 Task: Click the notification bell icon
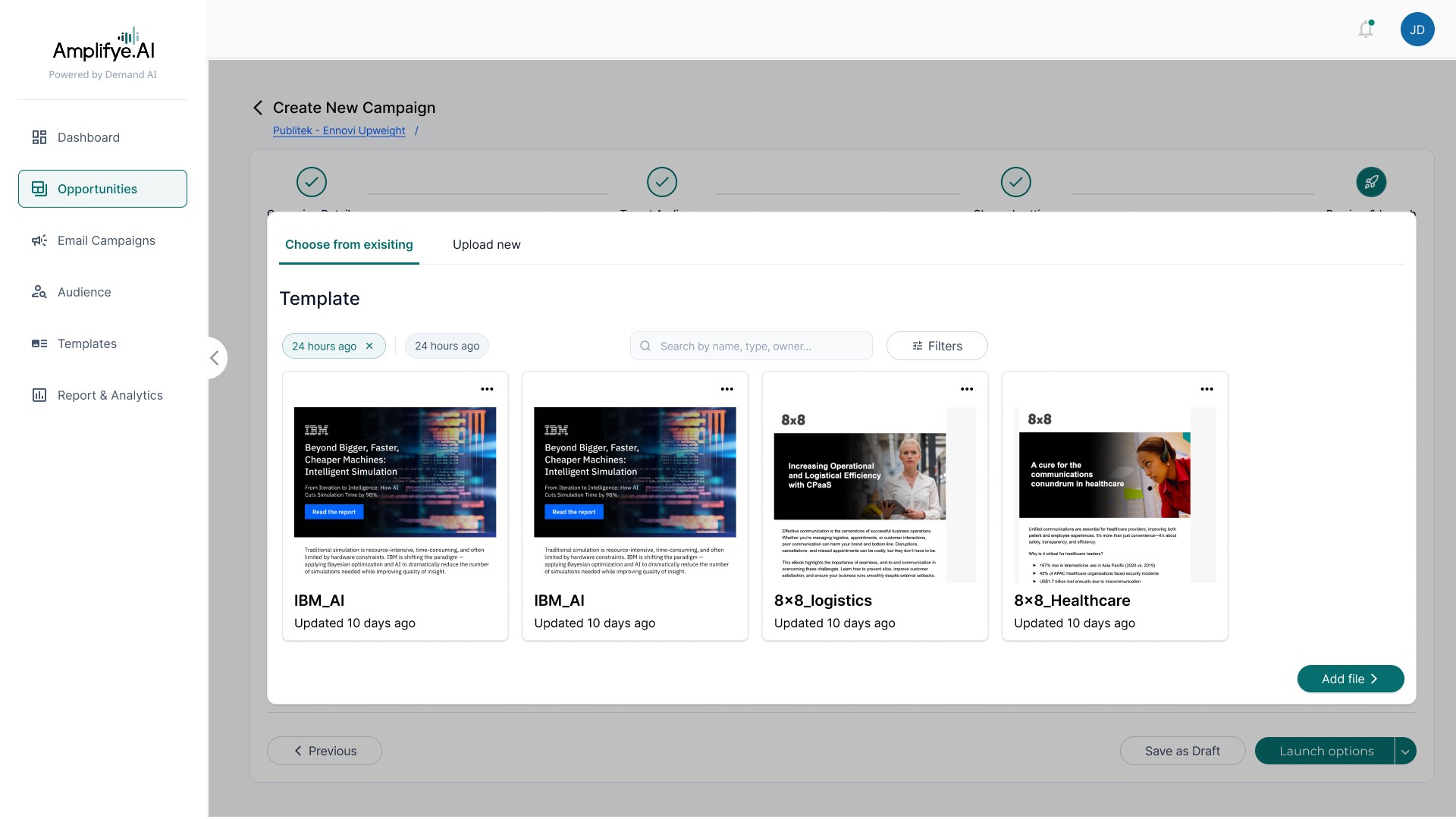tap(1365, 30)
